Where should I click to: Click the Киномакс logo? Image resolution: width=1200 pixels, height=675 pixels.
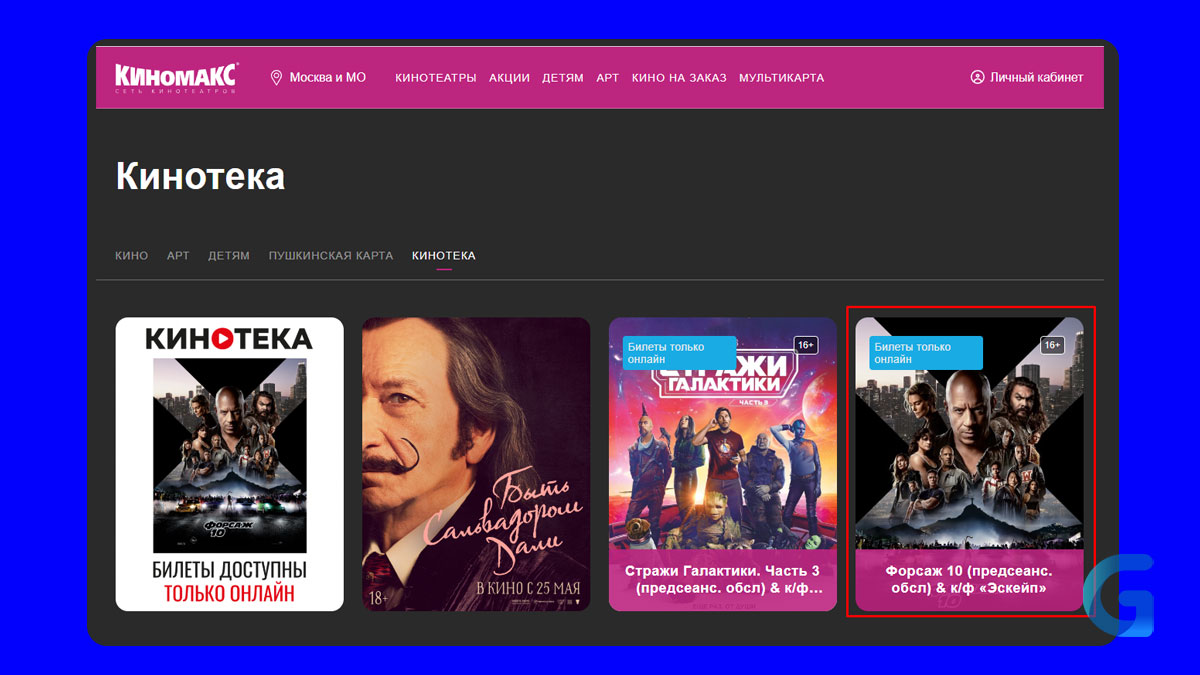pos(176,77)
